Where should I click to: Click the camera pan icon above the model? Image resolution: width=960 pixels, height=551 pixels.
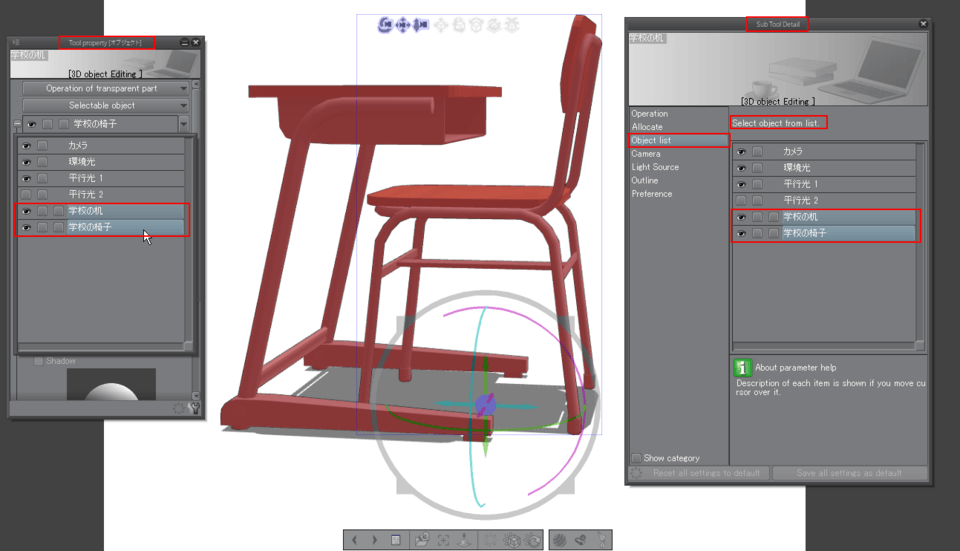pos(403,25)
